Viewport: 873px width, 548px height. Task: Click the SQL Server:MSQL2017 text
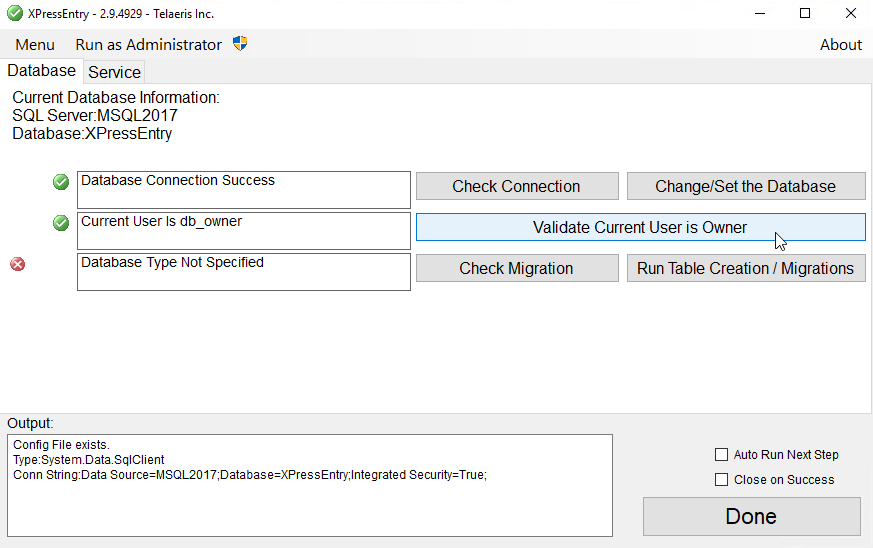coord(95,115)
